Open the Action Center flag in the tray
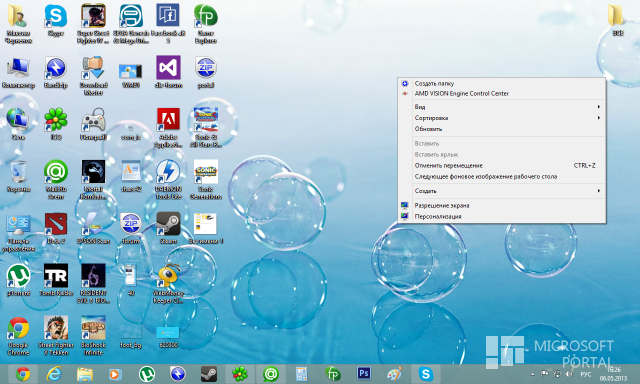Screen dimensions: 640x384 tap(544, 374)
